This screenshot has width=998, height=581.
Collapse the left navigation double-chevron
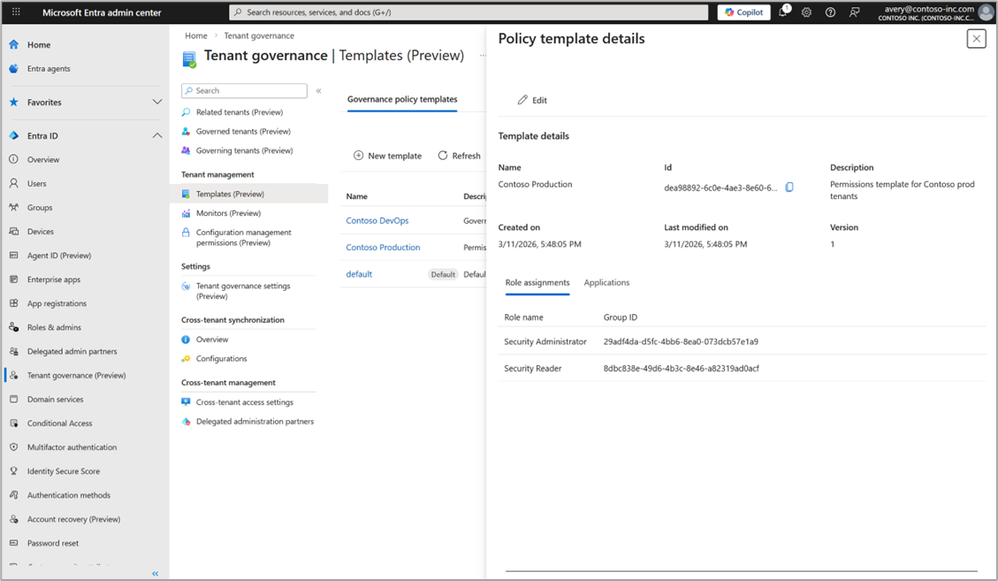click(155, 573)
